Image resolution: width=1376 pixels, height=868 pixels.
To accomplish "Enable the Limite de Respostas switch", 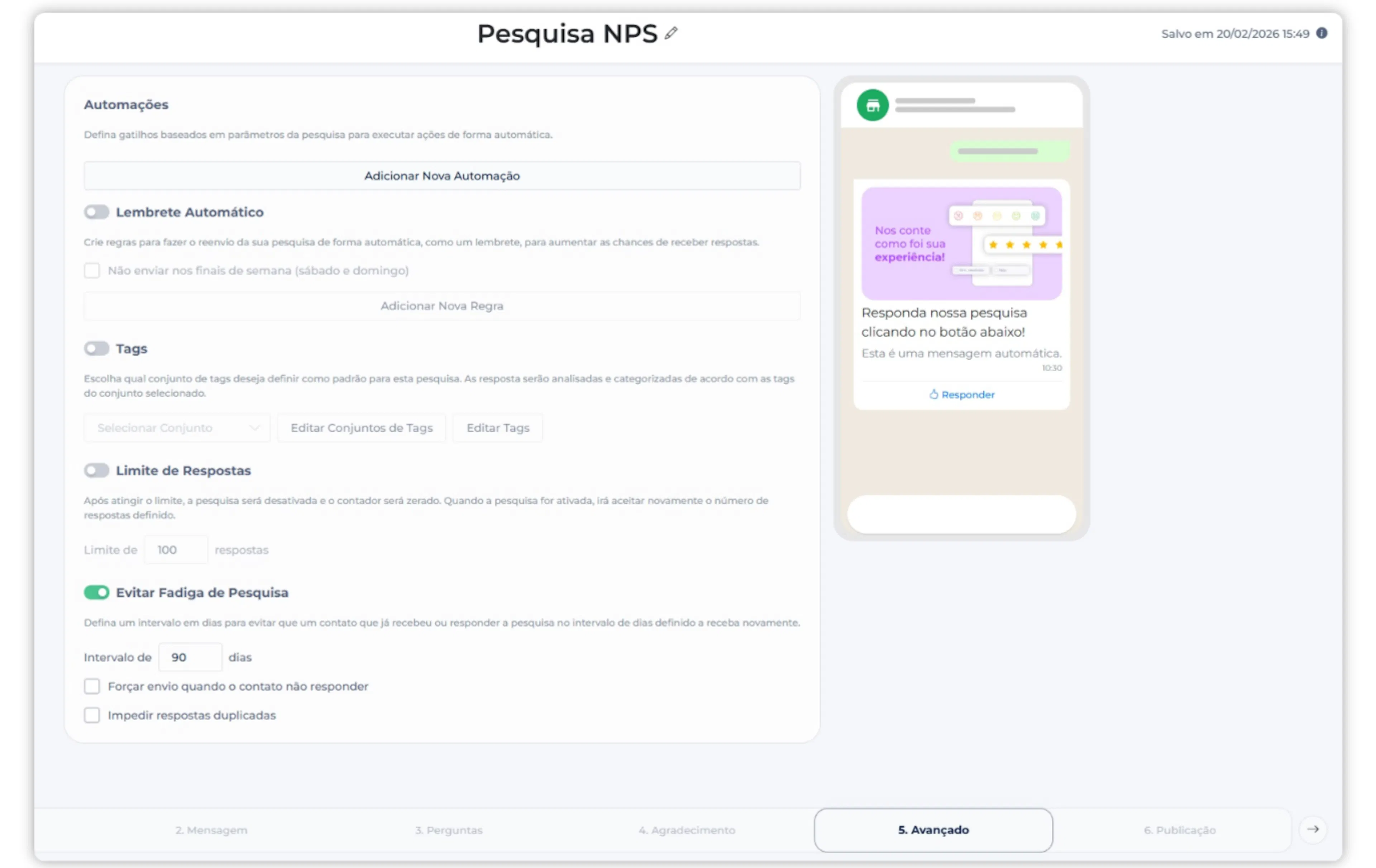I will coord(96,470).
